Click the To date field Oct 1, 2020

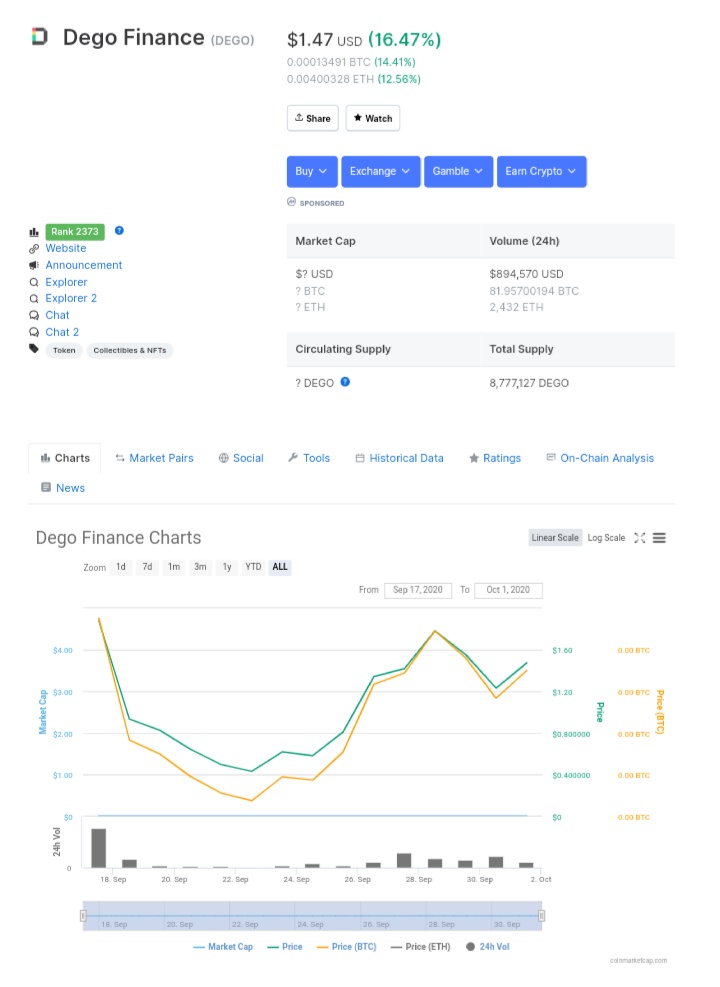508,590
